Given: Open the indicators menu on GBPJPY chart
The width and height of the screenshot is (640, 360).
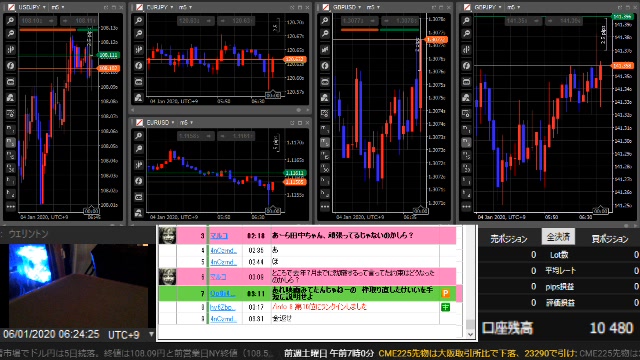Looking at the screenshot, I should tap(466, 66).
